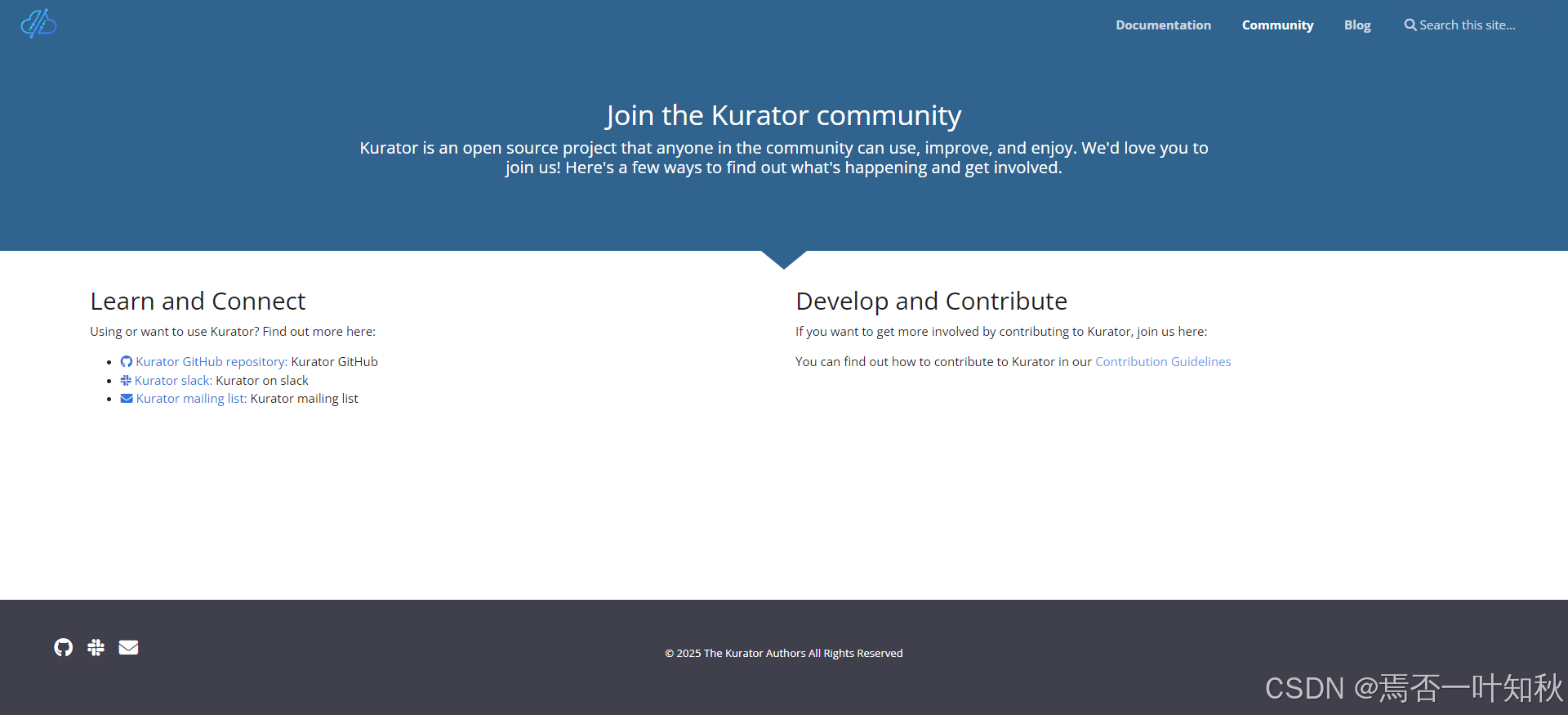Click the footer GitHub icon
Image resolution: width=1568 pixels, height=715 pixels.
click(x=63, y=647)
